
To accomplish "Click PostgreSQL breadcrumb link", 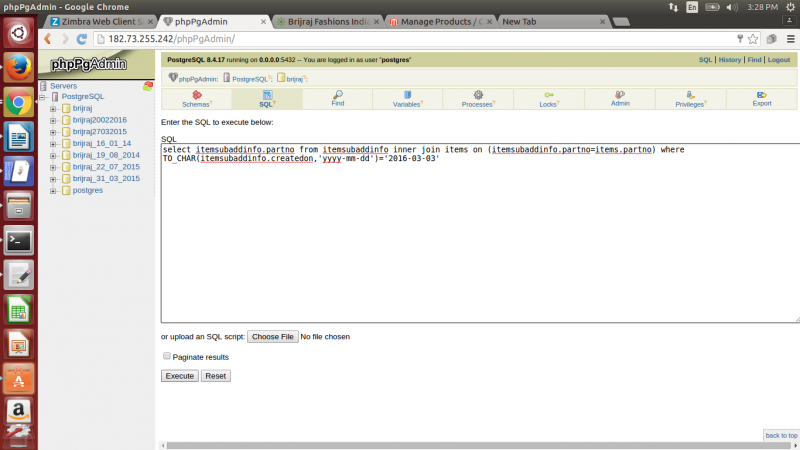I will (x=249, y=79).
